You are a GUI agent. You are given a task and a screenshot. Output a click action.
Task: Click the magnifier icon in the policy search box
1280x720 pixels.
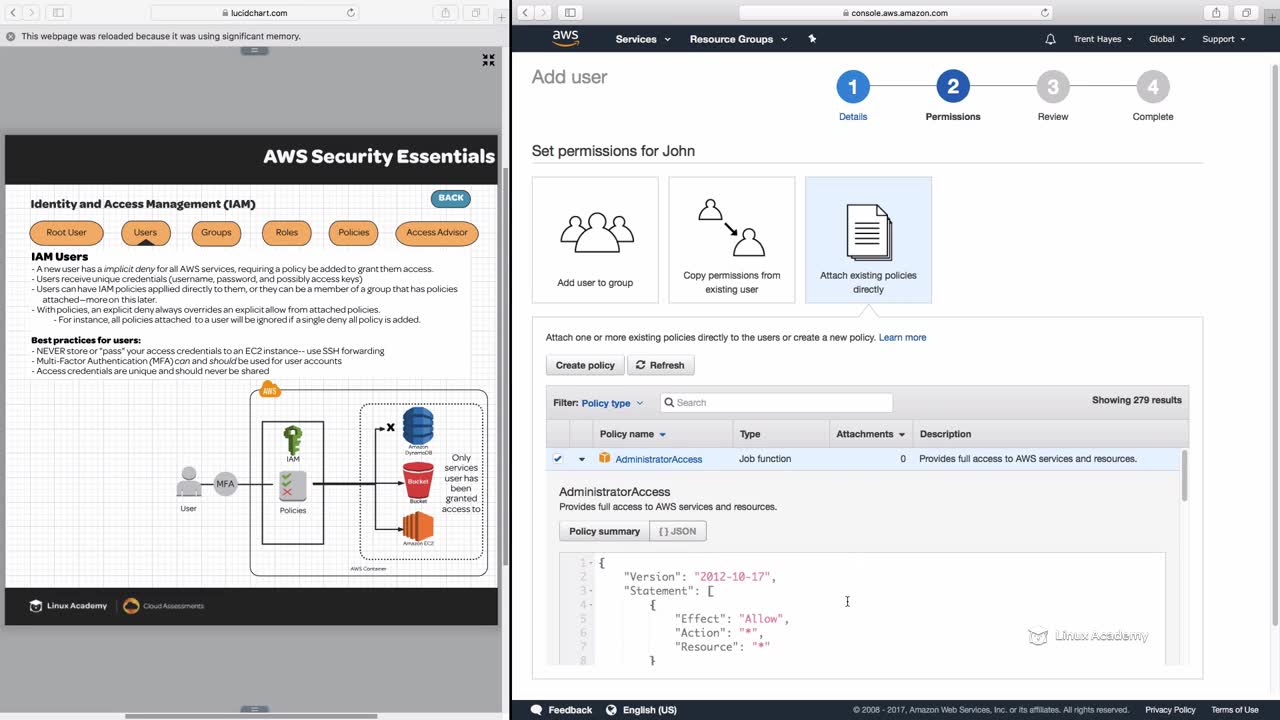[668, 402]
